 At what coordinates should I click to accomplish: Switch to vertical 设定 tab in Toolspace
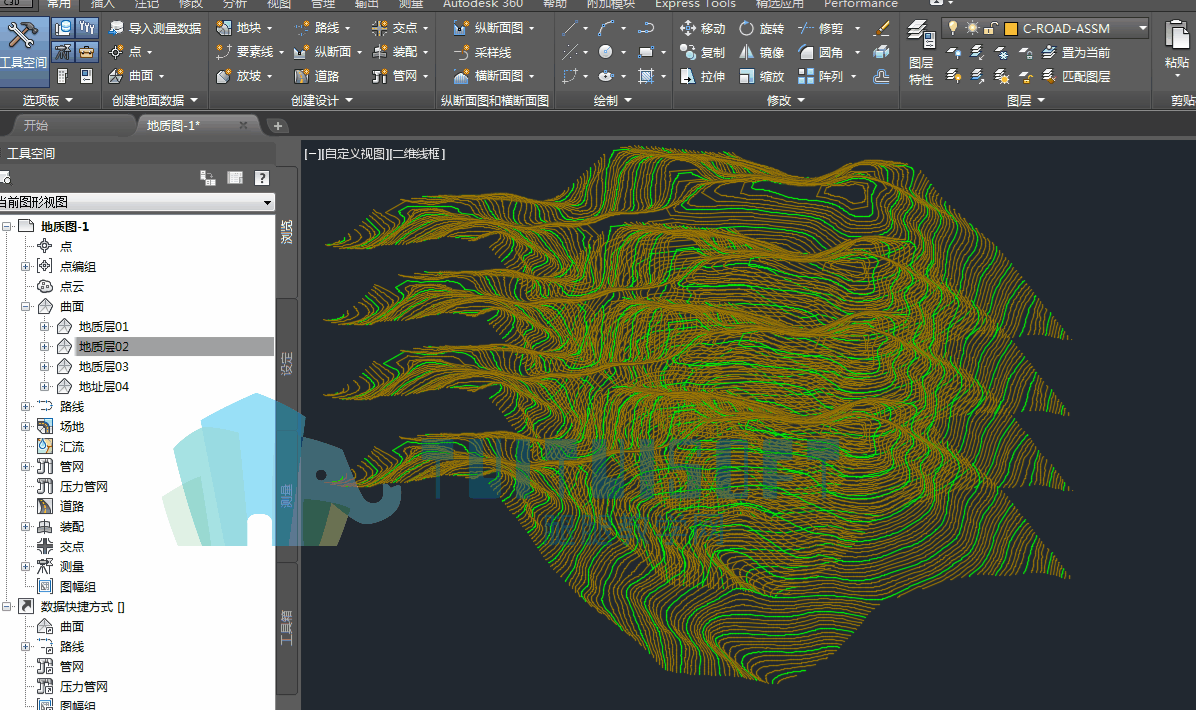click(287, 363)
